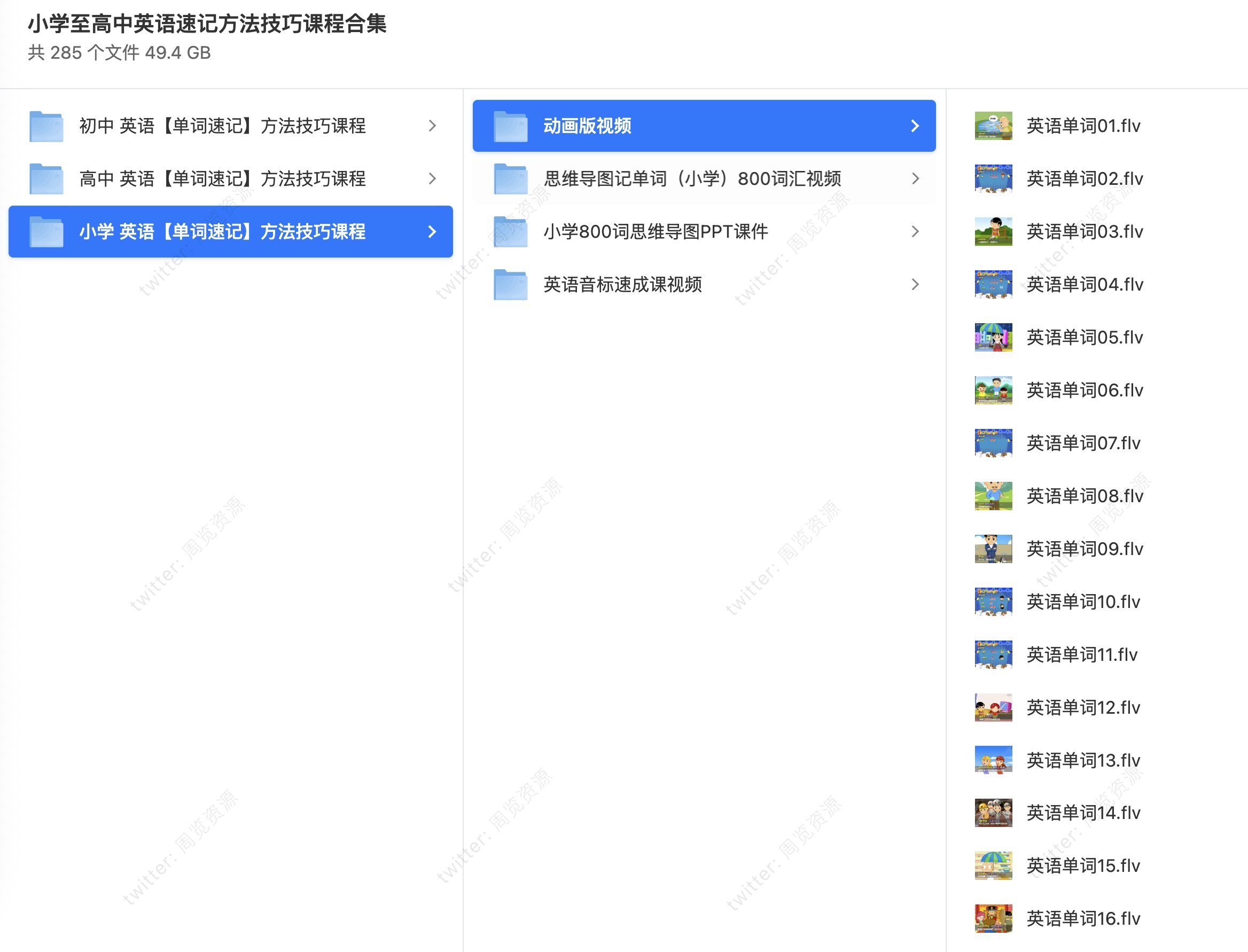Screen dimensions: 1248x952
Task: Click thumbnail of 英语单词05.flv
Action: (993, 337)
